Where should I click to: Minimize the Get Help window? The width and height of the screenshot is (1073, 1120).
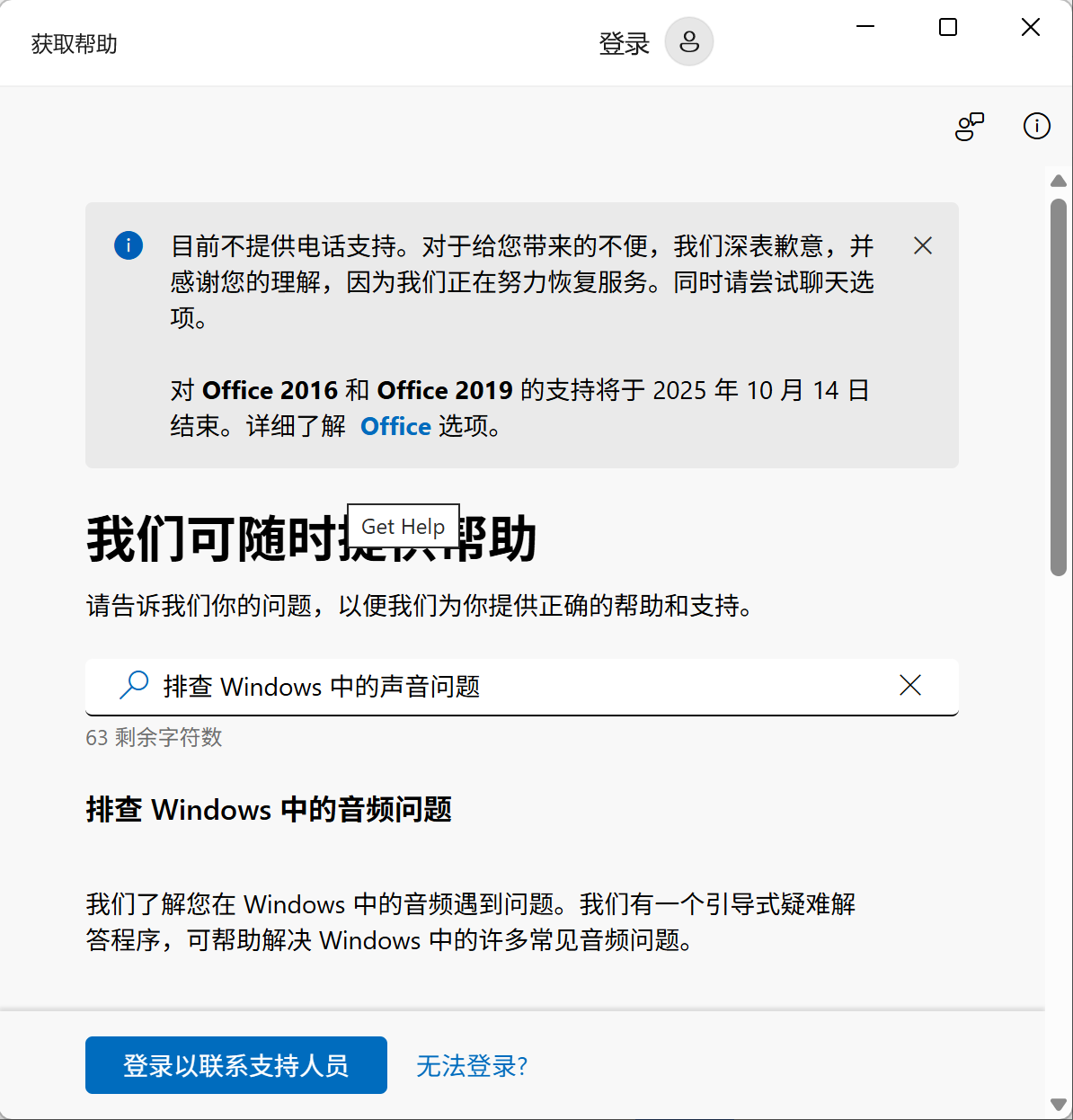pyautogui.click(x=865, y=28)
